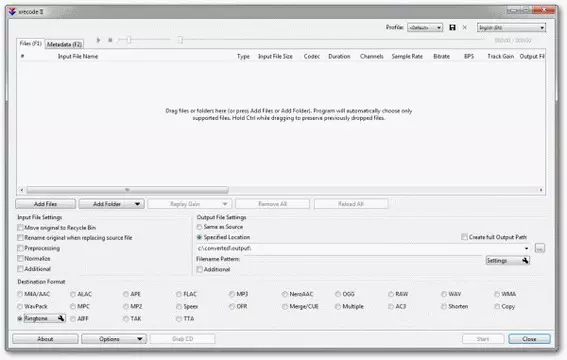The image size is (567, 360).
Task: Select the MP3 destination format
Action: click(232, 294)
